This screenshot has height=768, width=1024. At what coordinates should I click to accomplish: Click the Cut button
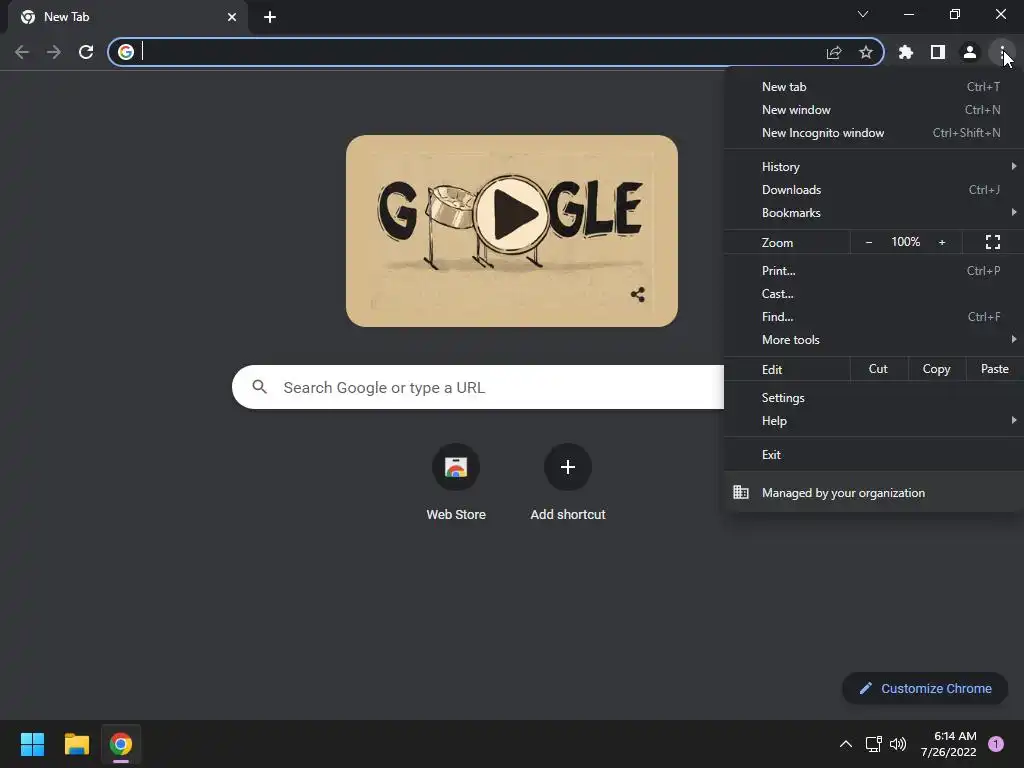coord(878,369)
